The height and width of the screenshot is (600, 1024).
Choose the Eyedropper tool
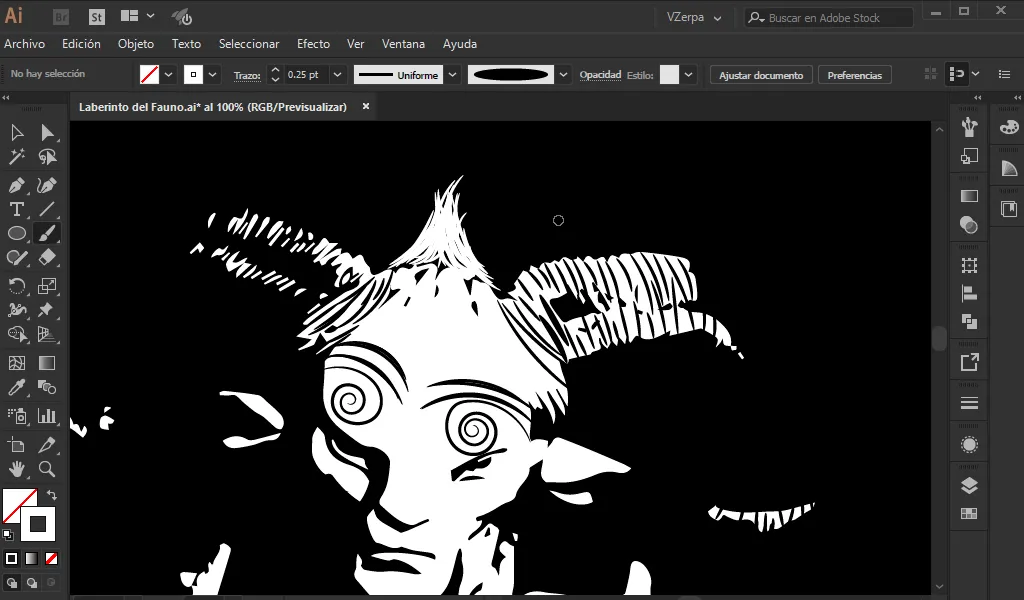[17, 387]
